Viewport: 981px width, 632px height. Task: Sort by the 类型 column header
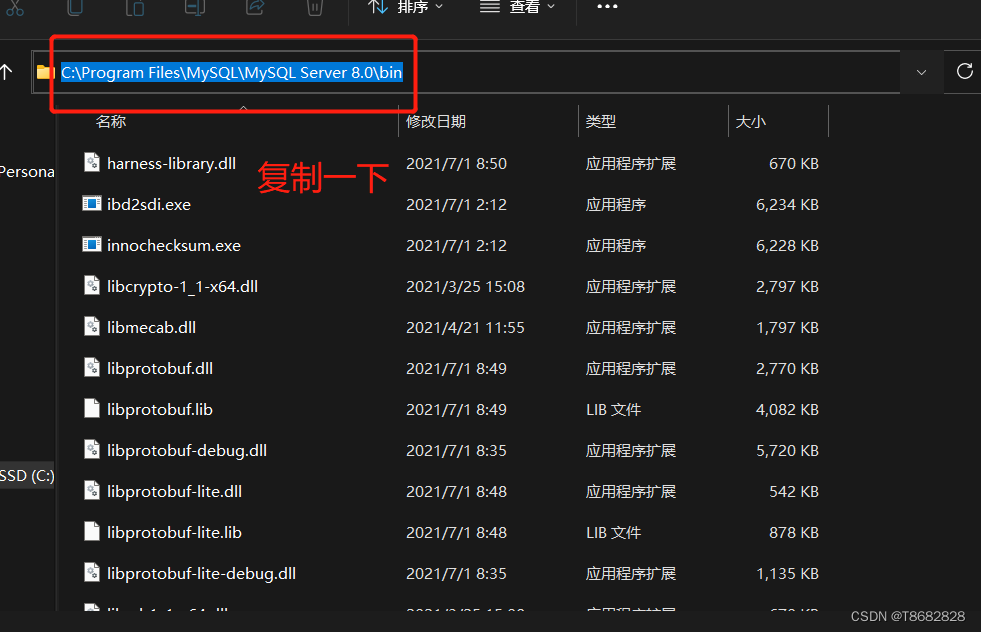coord(601,121)
